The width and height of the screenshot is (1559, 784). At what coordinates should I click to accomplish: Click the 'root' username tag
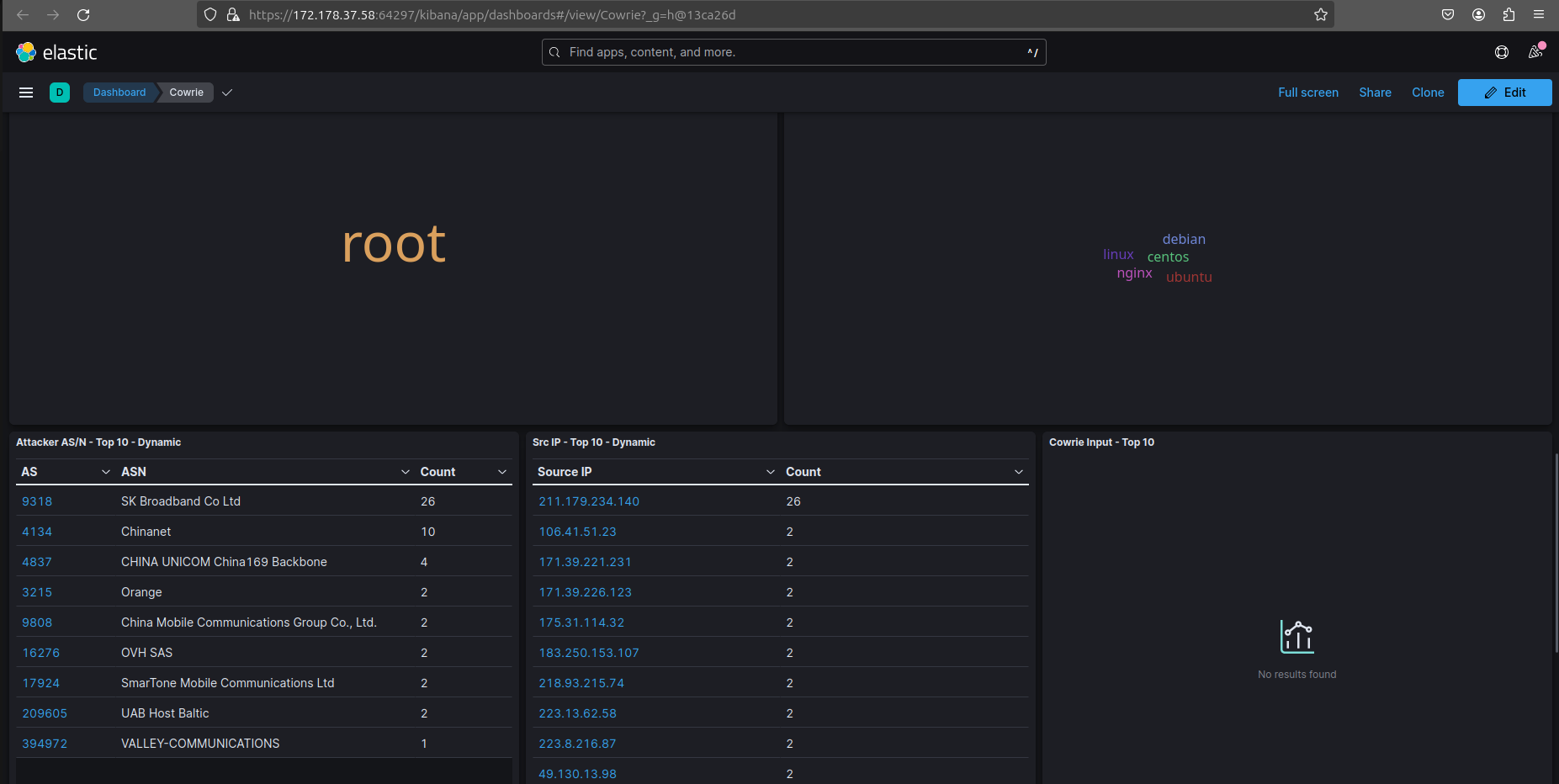394,244
